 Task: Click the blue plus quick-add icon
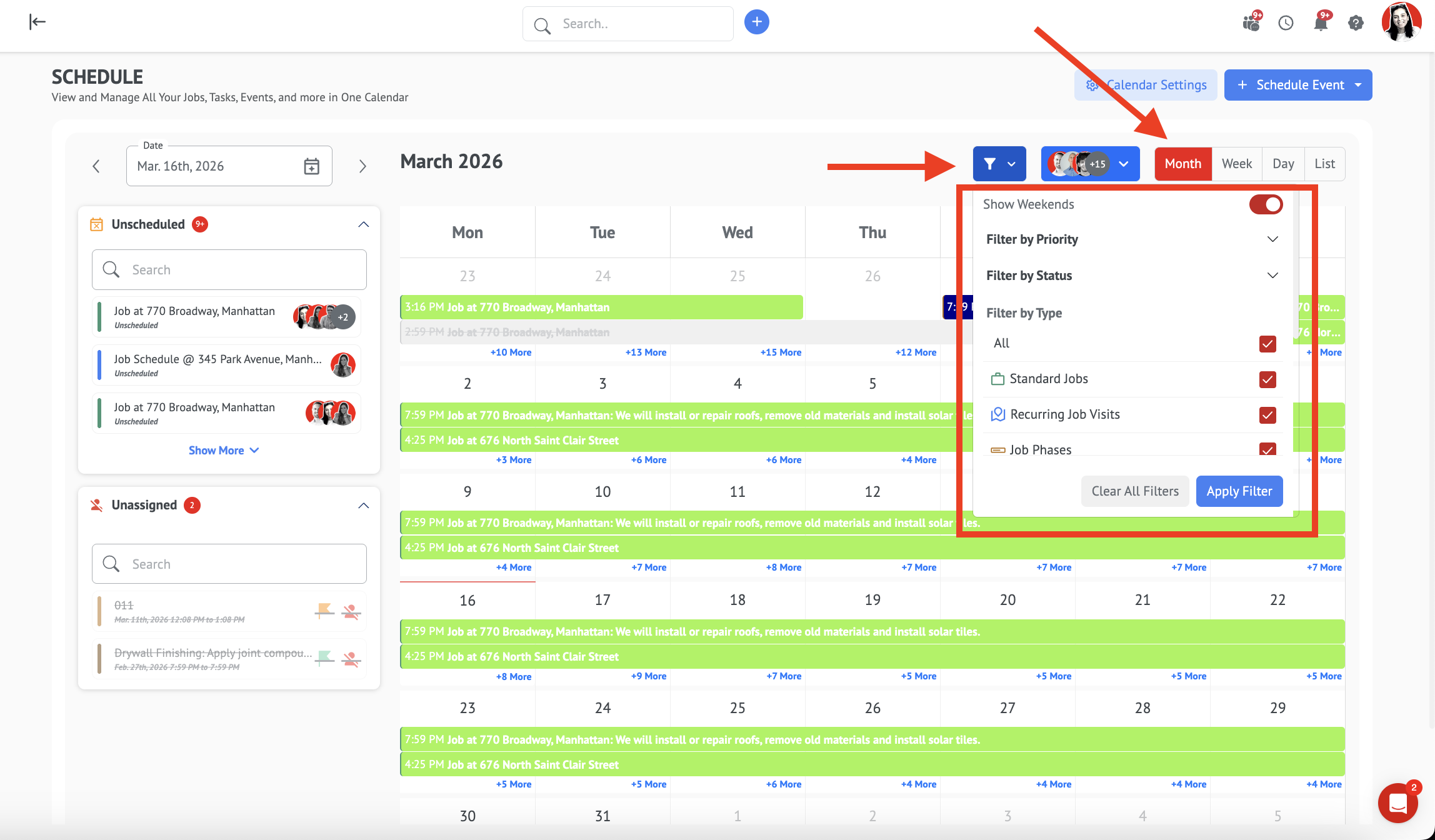[756, 22]
